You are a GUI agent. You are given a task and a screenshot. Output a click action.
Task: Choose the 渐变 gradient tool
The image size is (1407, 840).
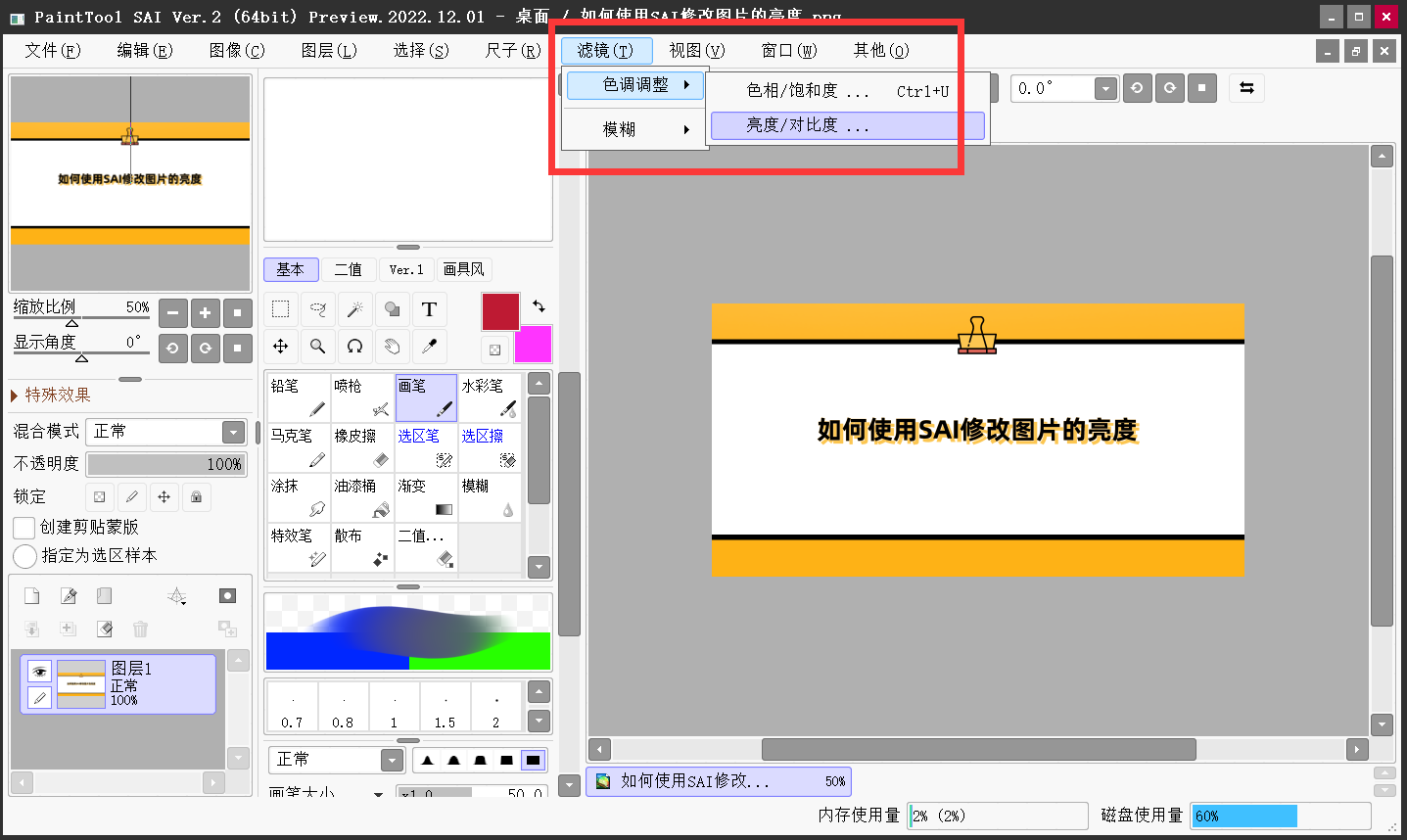coord(426,497)
